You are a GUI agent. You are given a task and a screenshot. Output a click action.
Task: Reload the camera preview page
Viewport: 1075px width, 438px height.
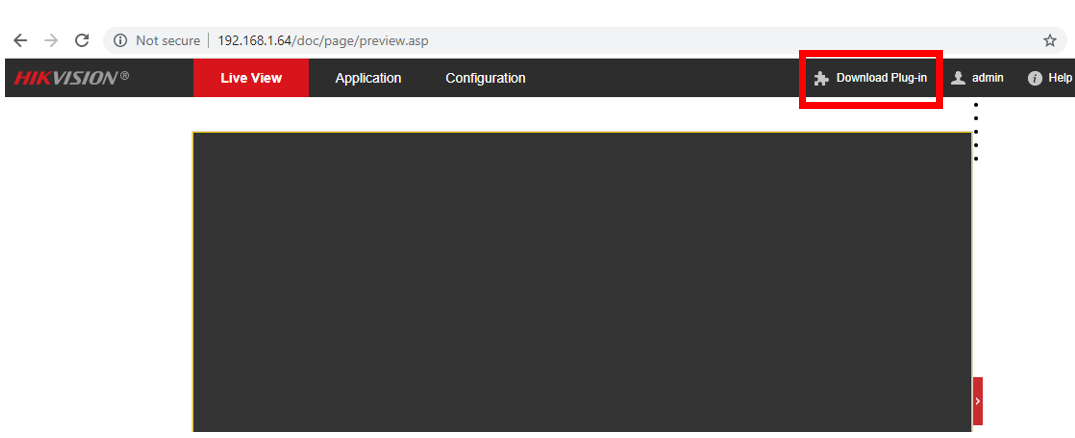tap(82, 41)
